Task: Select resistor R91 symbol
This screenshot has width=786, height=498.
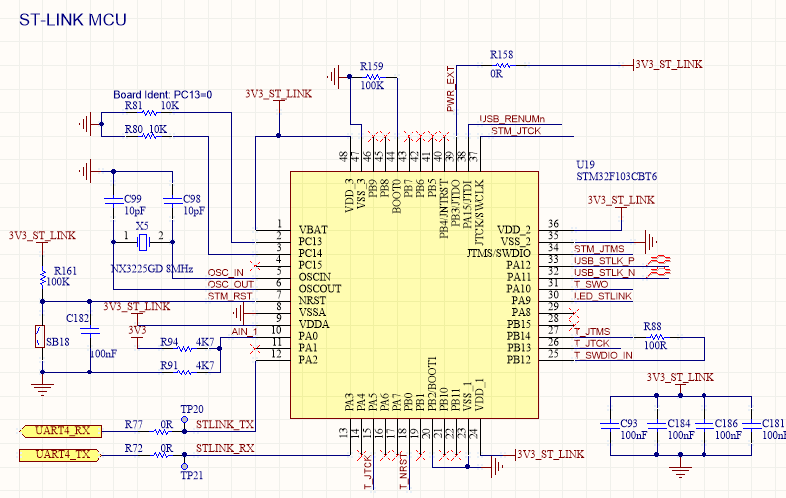Action: tap(185, 372)
